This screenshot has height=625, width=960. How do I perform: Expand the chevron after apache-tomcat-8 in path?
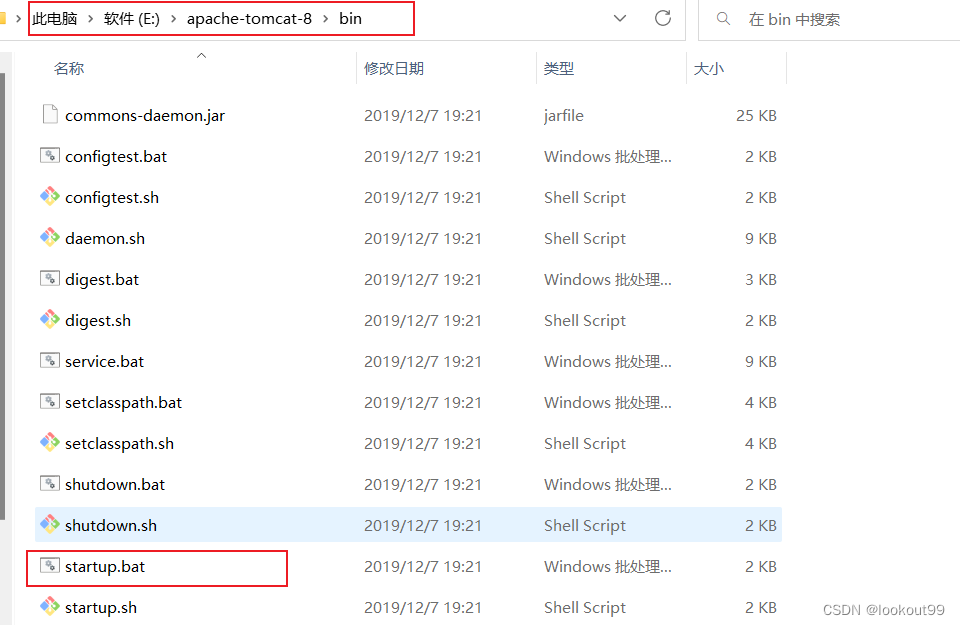[x=326, y=19]
